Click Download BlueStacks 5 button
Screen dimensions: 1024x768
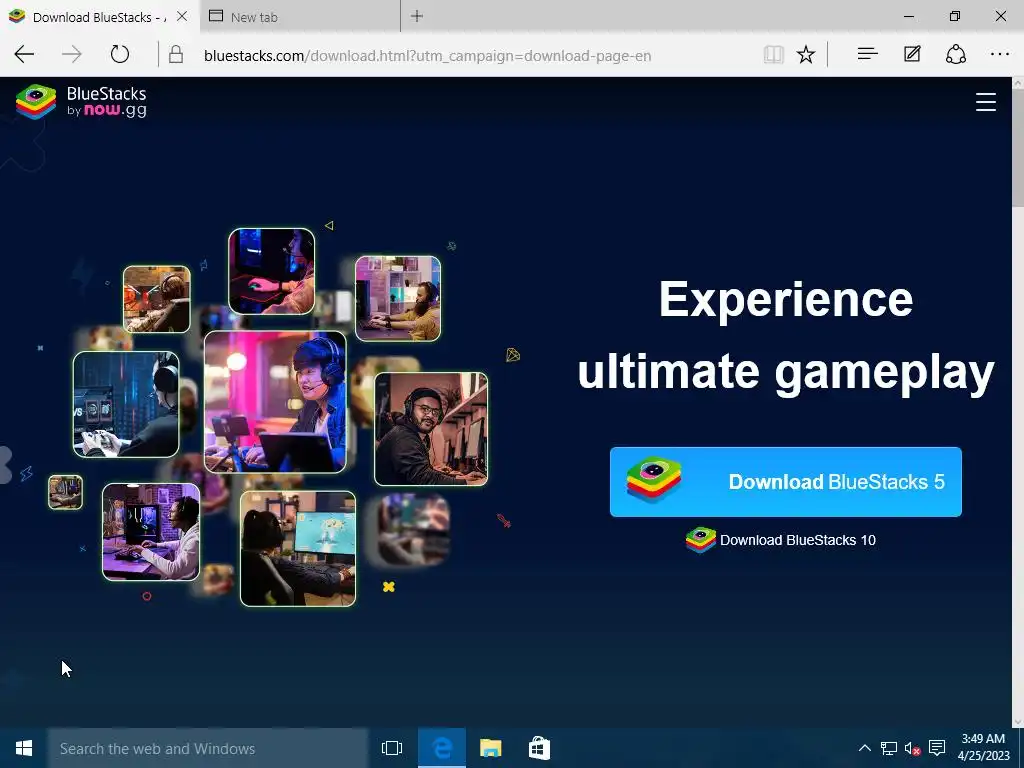click(x=786, y=482)
